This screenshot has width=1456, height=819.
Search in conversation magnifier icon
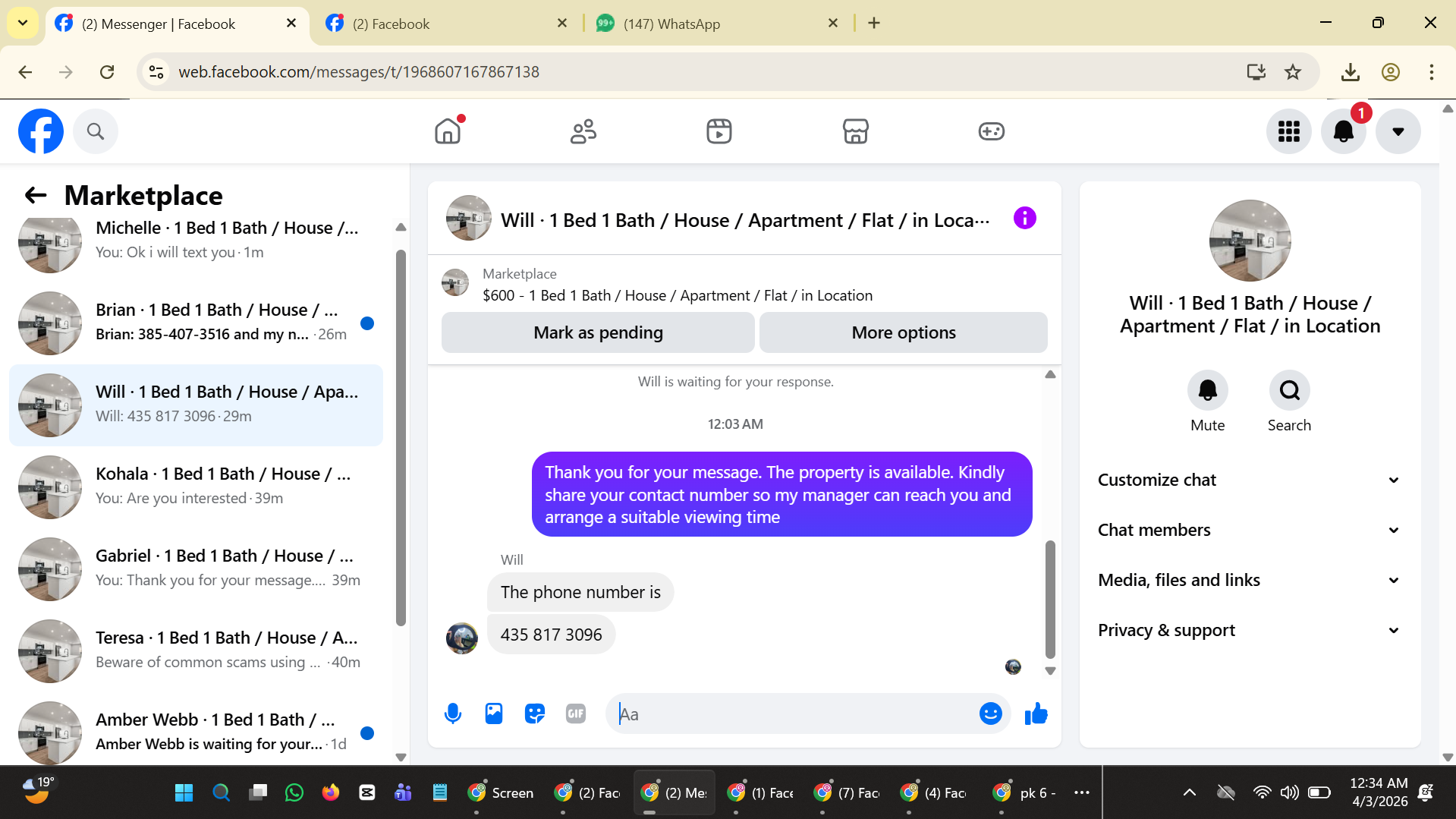(1289, 390)
